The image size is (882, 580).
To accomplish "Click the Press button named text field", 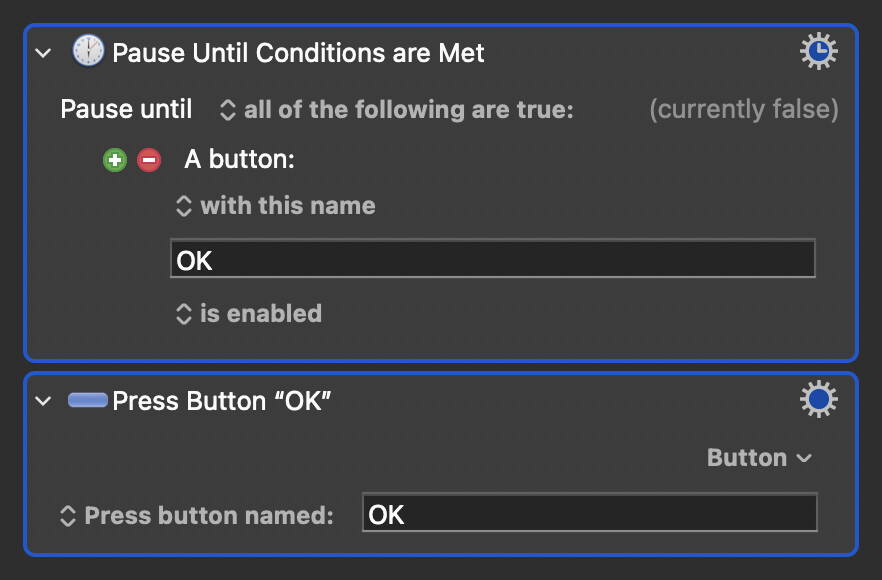I will tap(589, 514).
